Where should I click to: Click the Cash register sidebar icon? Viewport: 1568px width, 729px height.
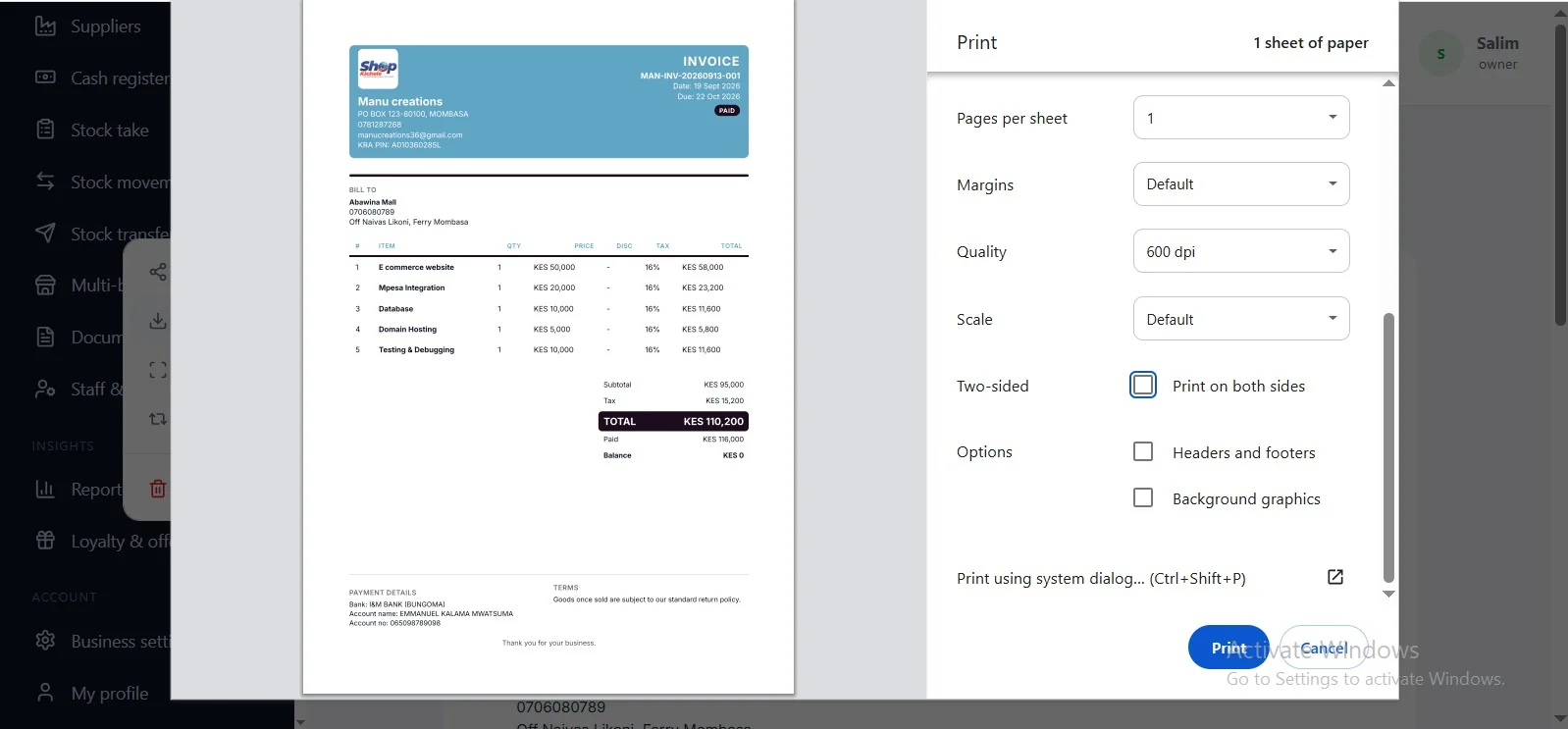(45, 77)
